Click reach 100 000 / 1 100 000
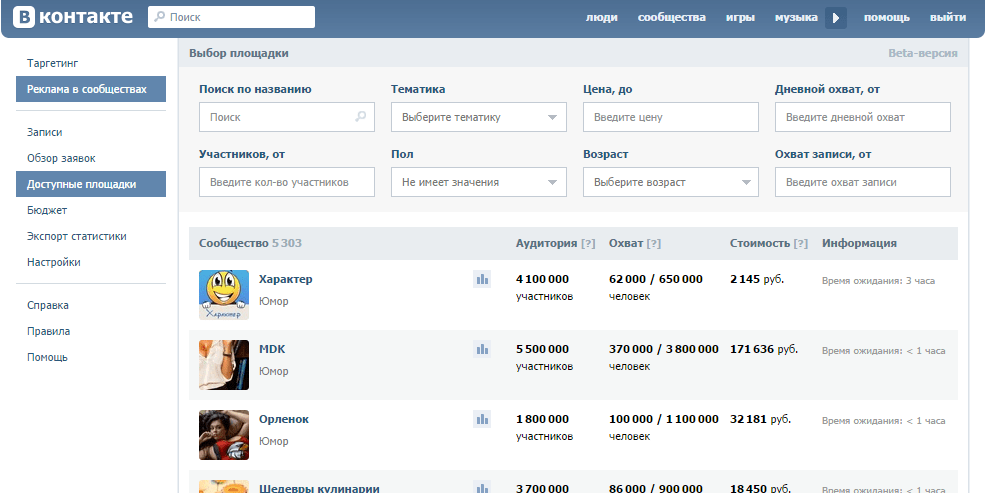The height and width of the screenshot is (493, 985). pos(664,419)
